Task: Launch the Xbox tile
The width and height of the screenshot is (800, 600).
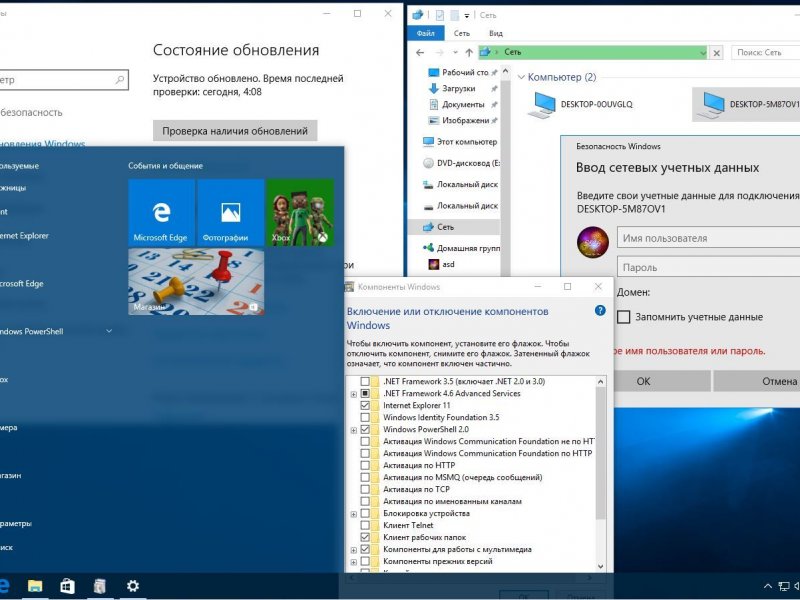Action: point(300,213)
